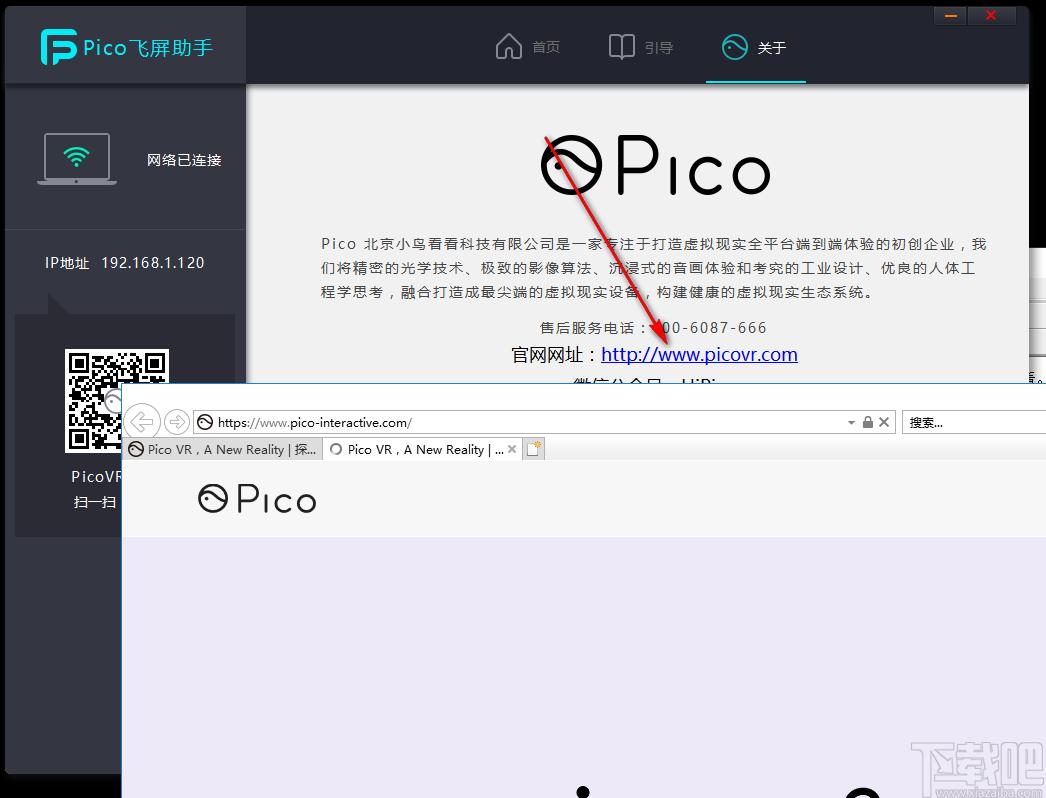The image size is (1046, 798).
Task: Click the Pico logo on the webpage
Action: [256, 497]
